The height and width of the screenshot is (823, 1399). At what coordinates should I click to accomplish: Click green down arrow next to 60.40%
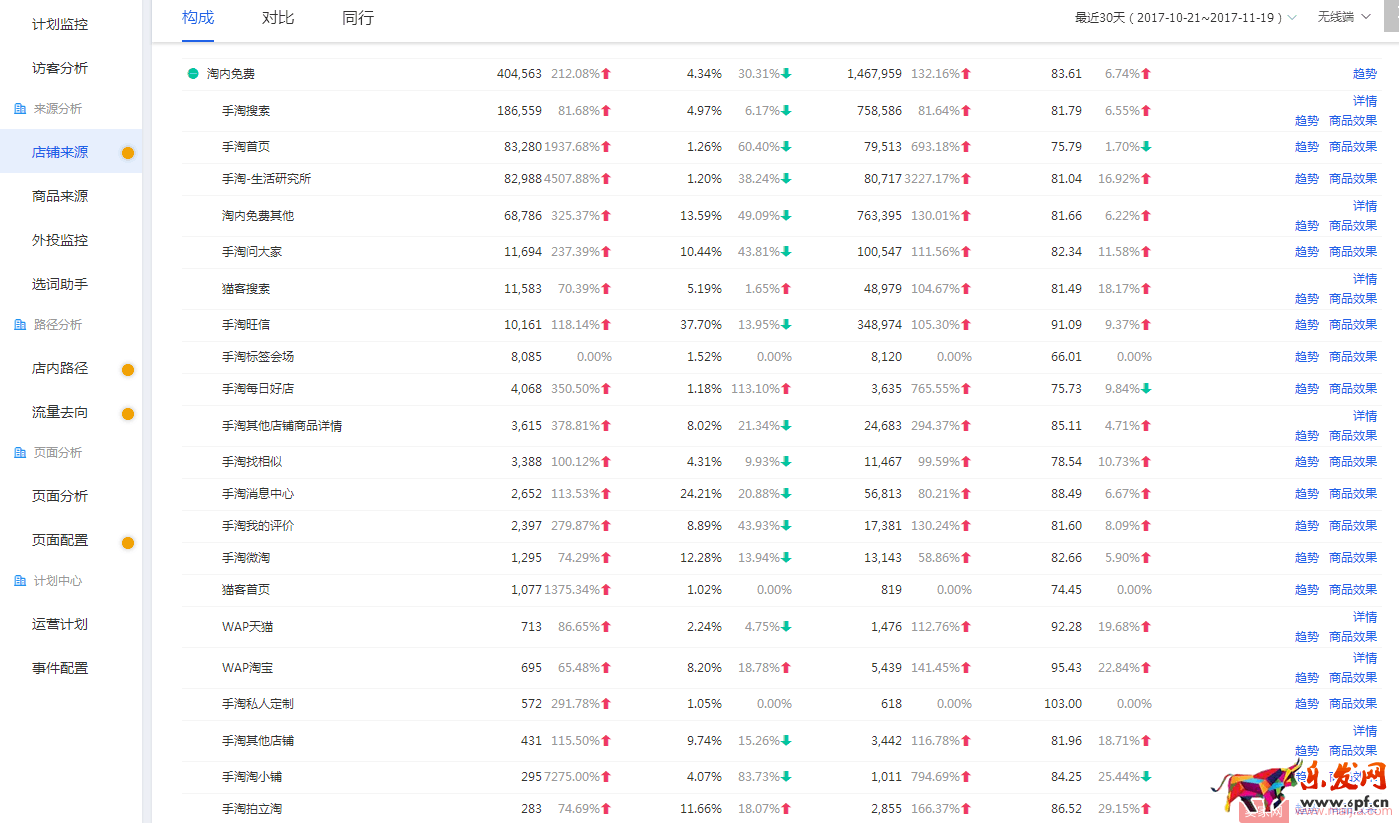(x=786, y=147)
